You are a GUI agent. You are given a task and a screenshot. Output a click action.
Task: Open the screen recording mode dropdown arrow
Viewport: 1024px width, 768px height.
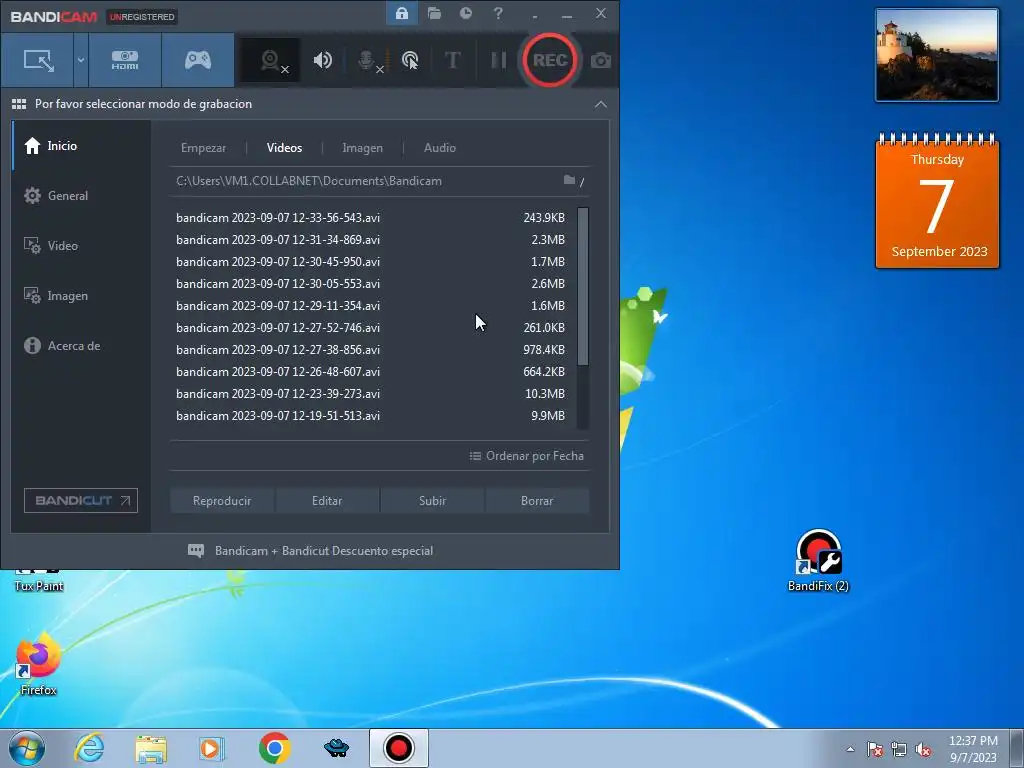click(81, 61)
